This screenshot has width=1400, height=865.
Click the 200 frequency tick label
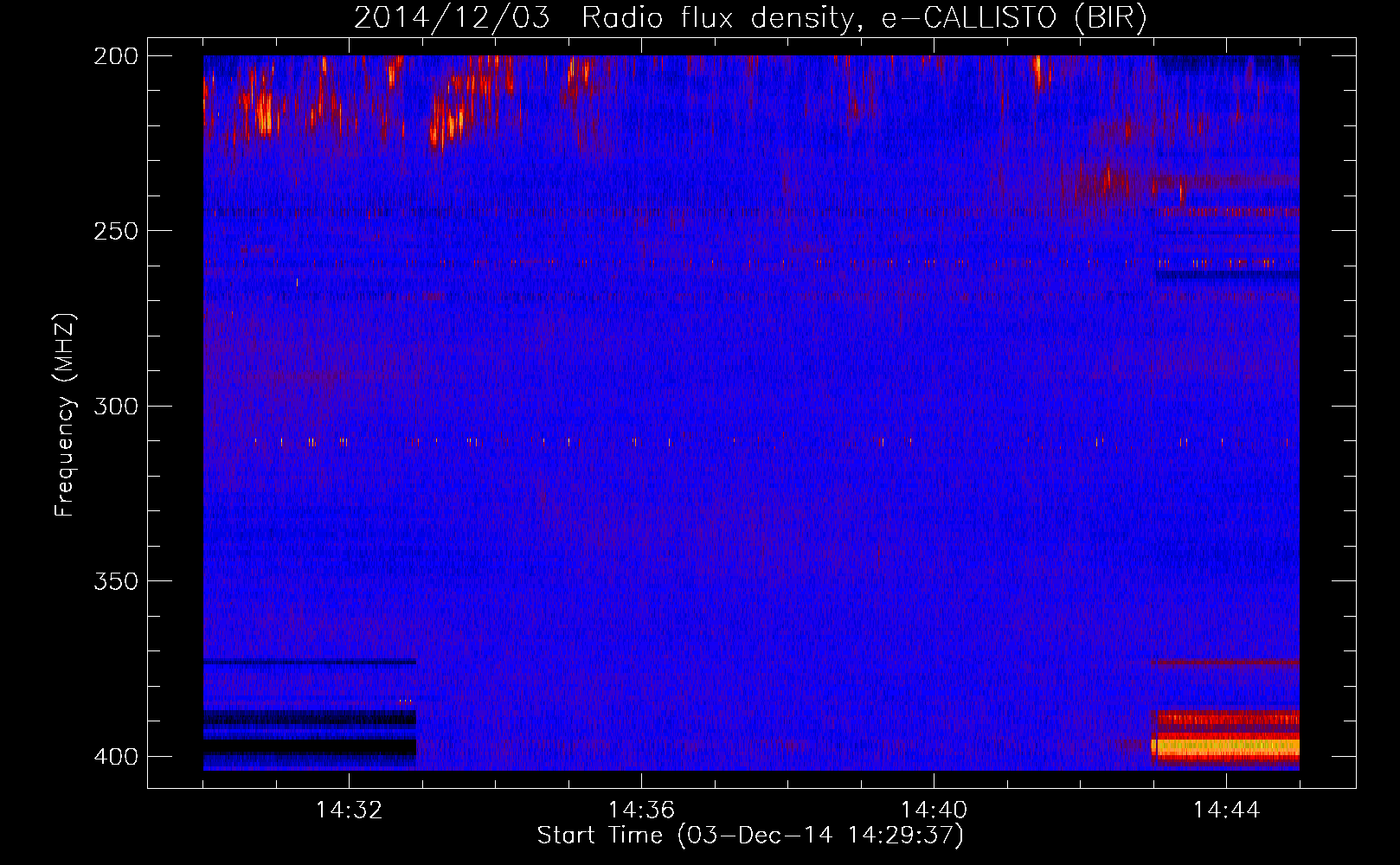[116, 56]
